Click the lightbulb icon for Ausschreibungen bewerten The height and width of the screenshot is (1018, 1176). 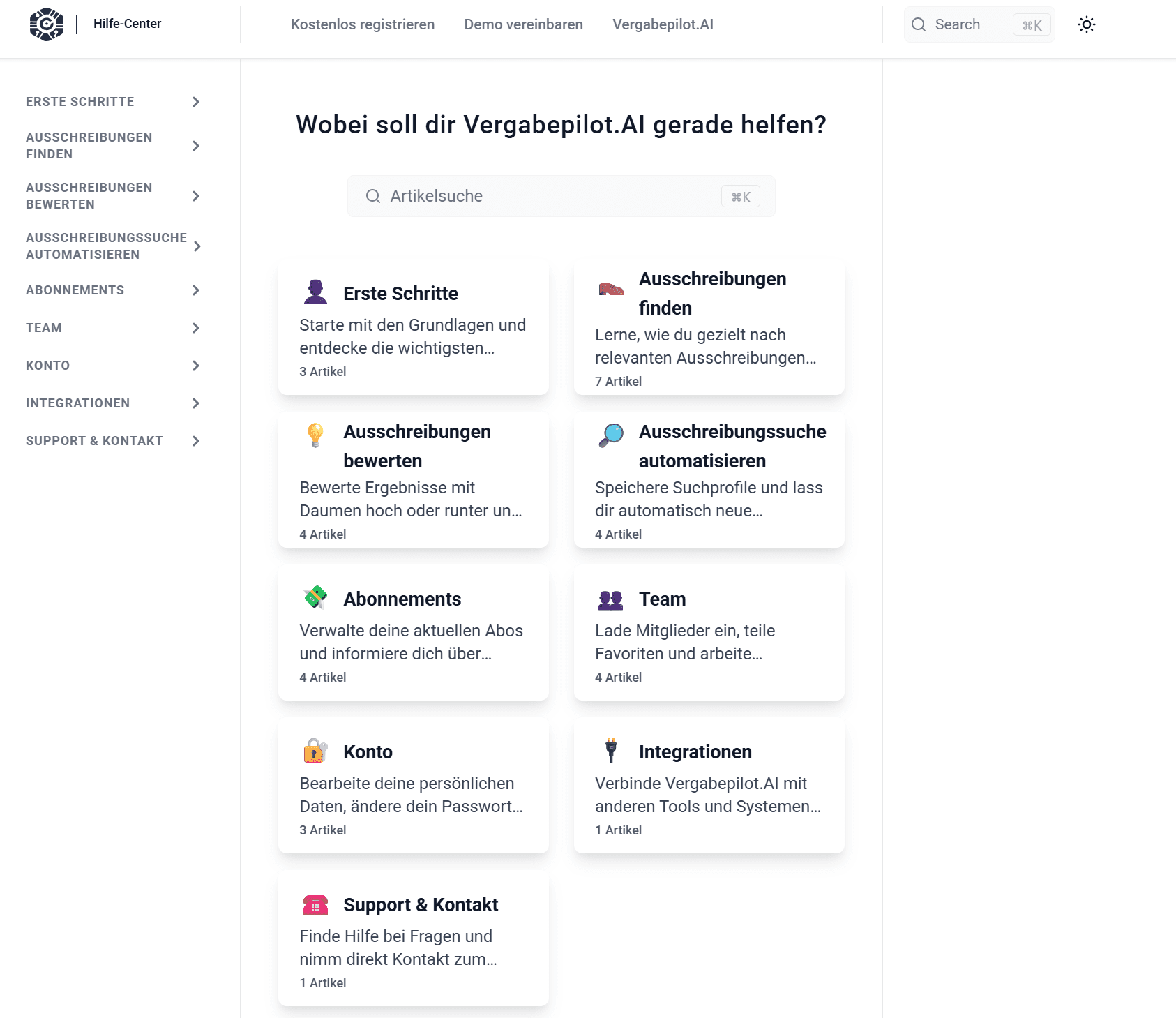click(x=315, y=435)
